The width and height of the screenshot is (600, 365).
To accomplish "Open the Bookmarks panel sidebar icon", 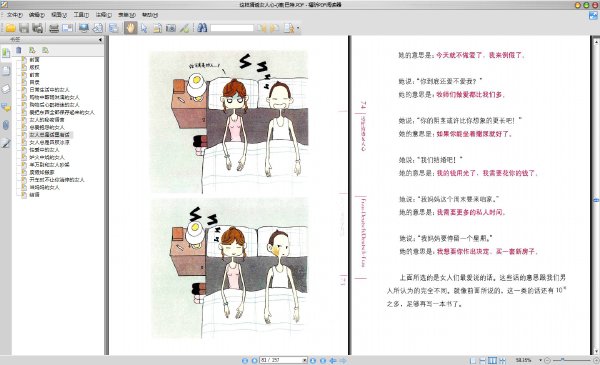I will tap(6, 53).
